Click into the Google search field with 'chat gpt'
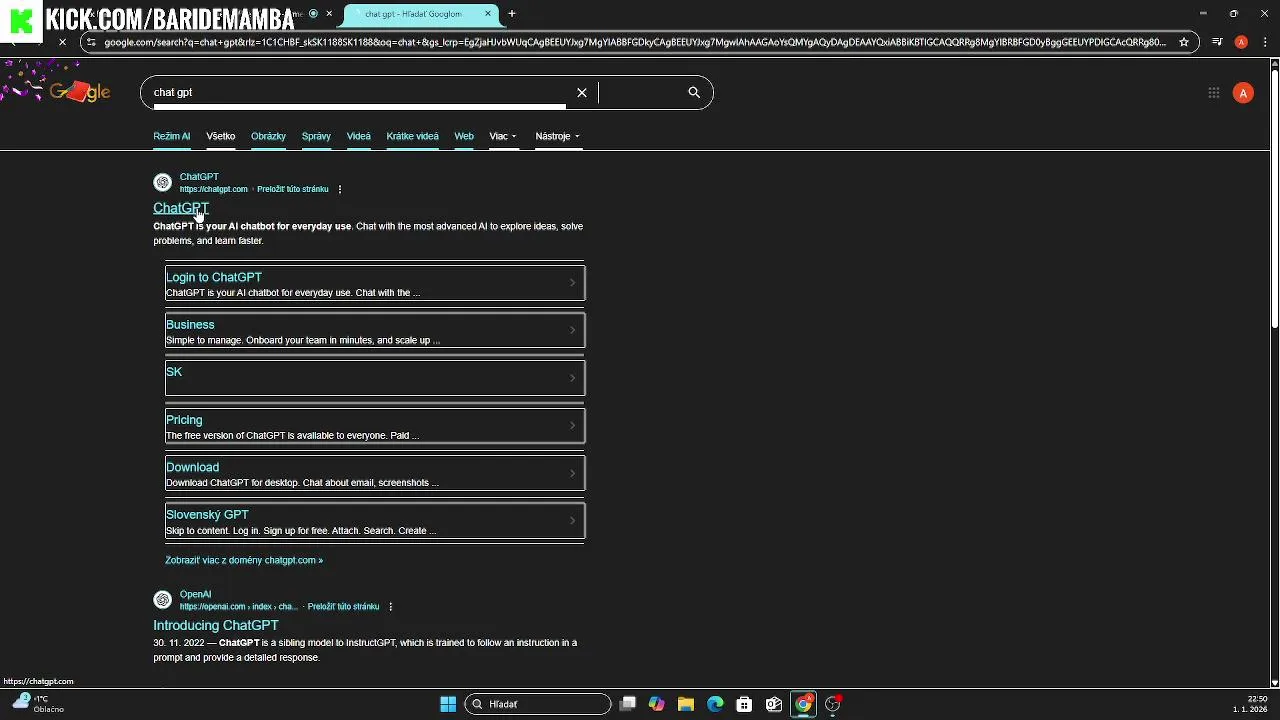This screenshot has width=1280, height=720. 360,92
